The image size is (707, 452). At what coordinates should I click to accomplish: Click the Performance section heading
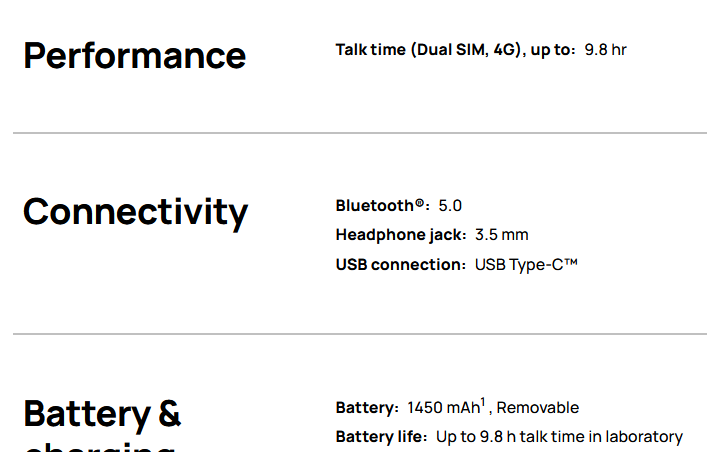134,56
